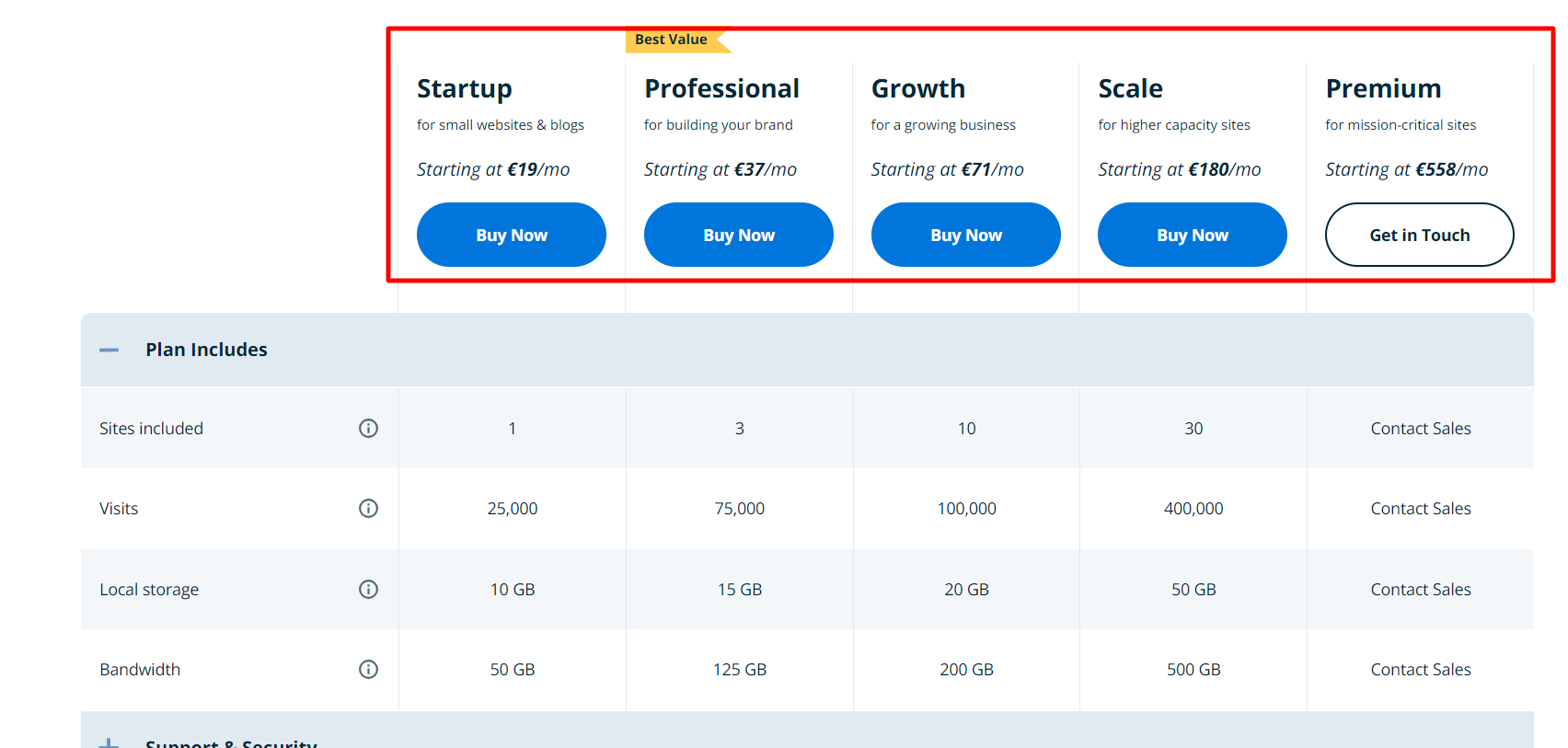The width and height of the screenshot is (1568, 748).
Task: Click the Best Value ribbon badge
Action: (672, 40)
